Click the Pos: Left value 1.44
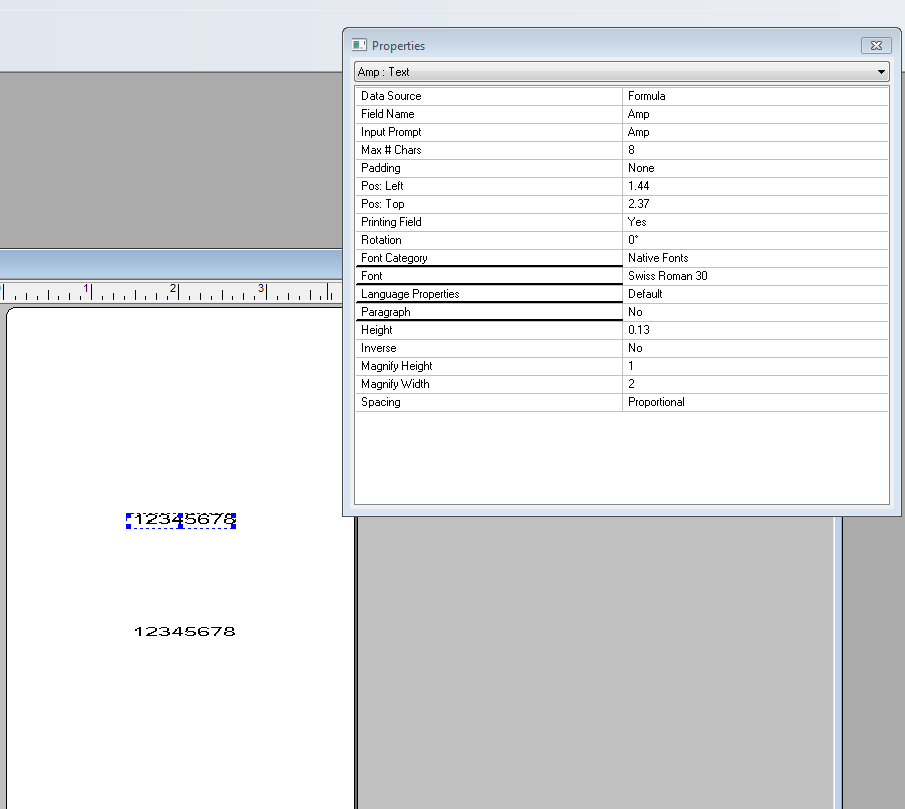This screenshot has width=905, height=809. (x=755, y=186)
